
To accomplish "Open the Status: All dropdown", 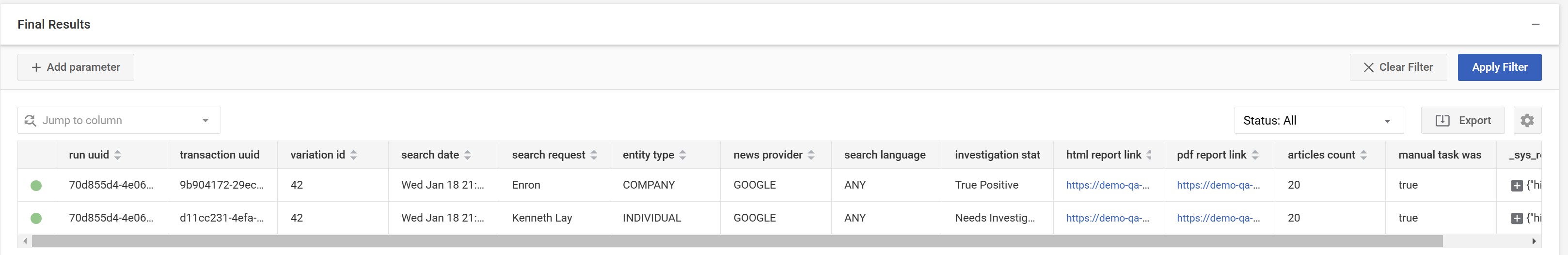I will tap(1318, 121).
